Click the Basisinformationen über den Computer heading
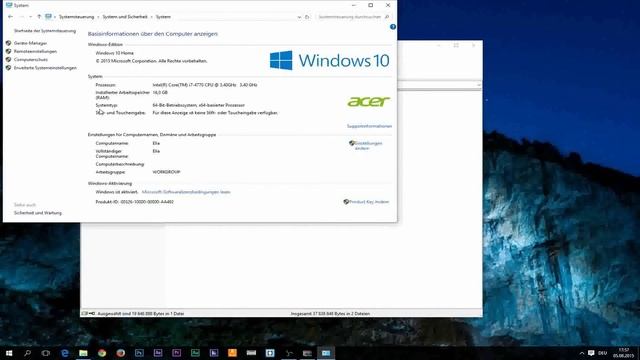This screenshot has height=360, width=640. point(153,34)
